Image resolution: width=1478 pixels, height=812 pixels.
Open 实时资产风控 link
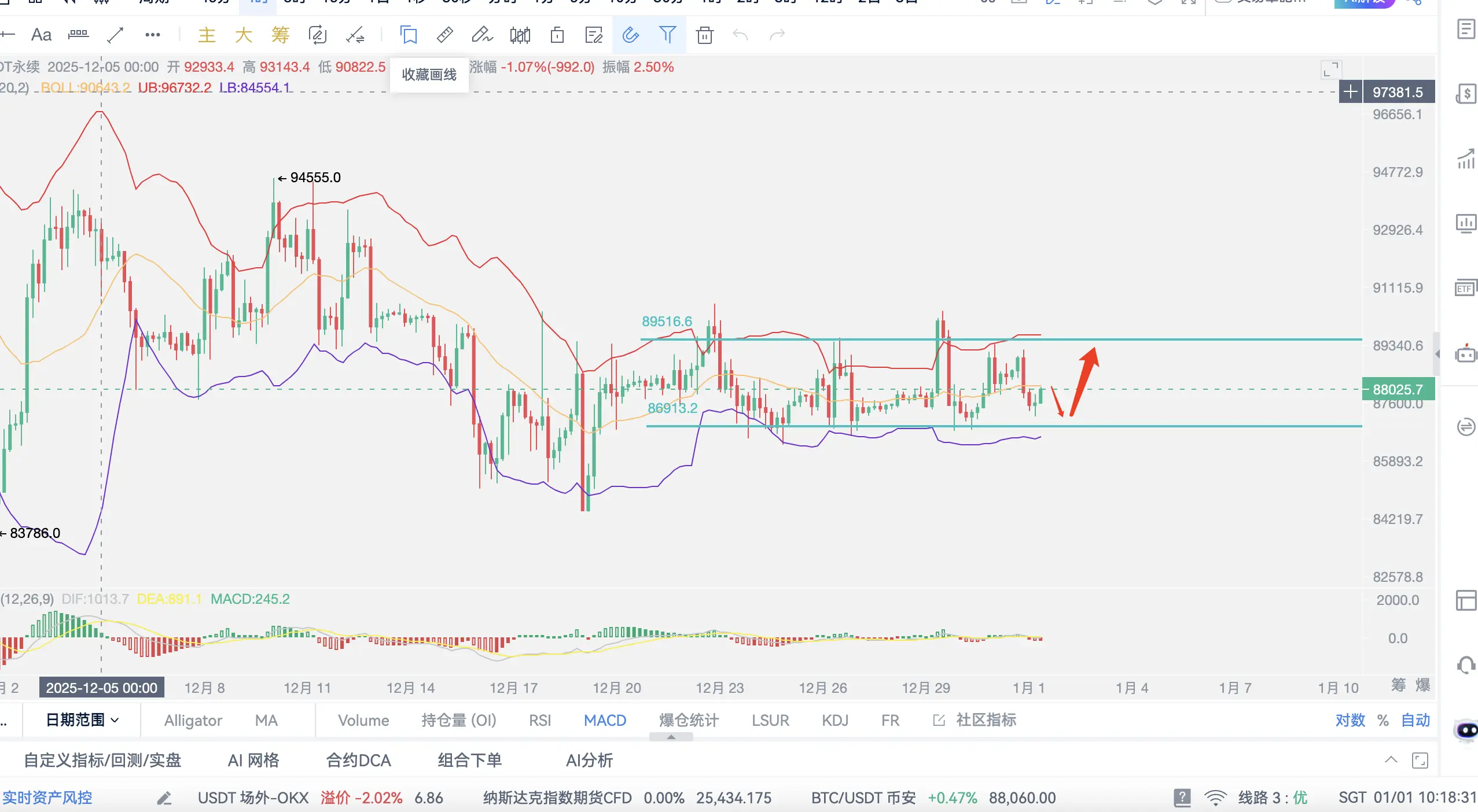[x=47, y=798]
